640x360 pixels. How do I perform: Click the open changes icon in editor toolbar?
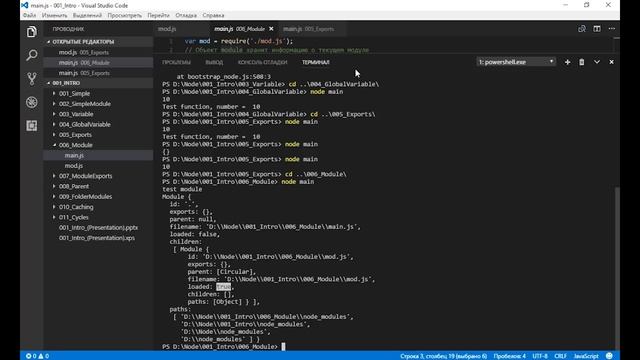582,29
